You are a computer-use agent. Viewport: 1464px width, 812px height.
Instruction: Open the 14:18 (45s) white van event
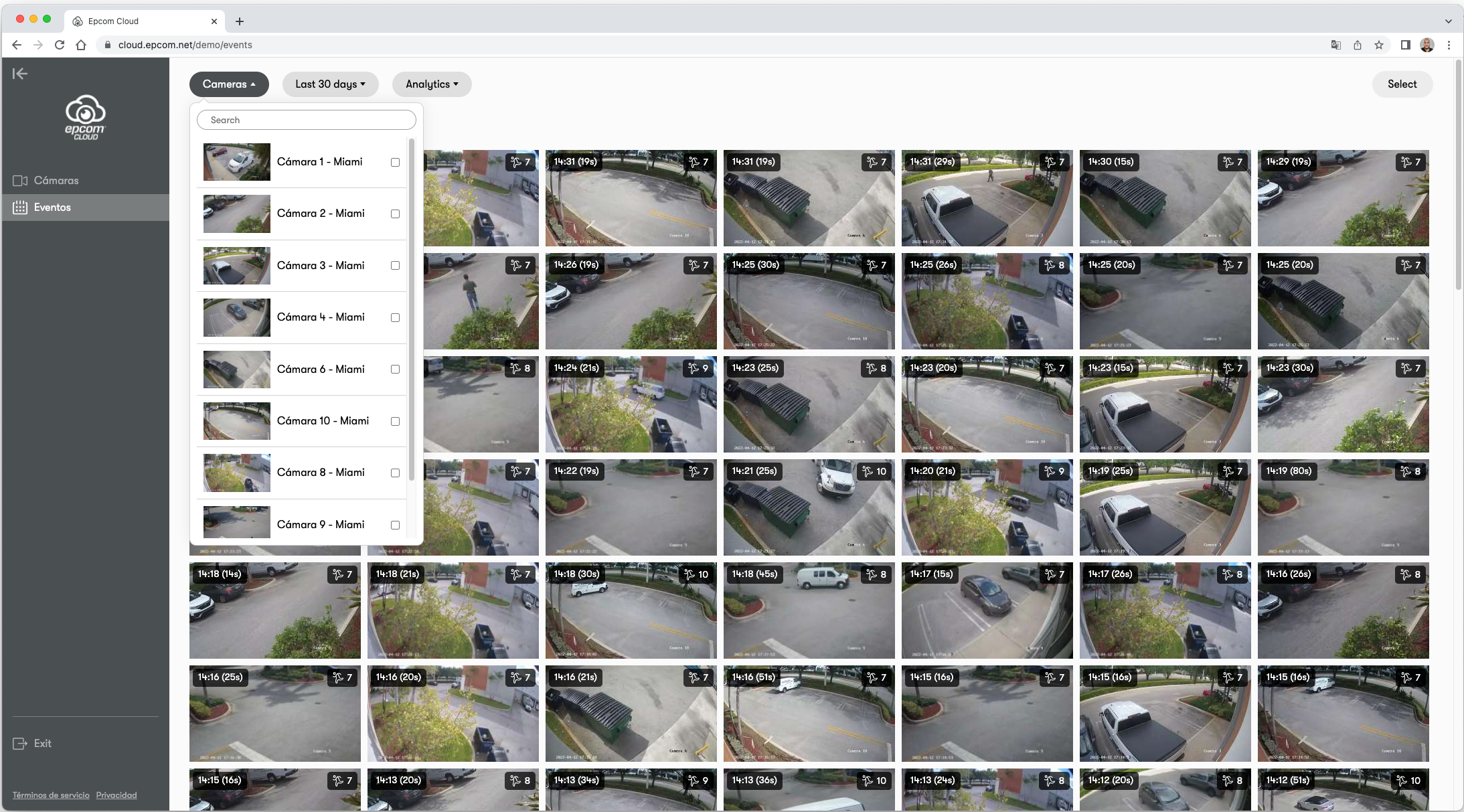tap(809, 611)
